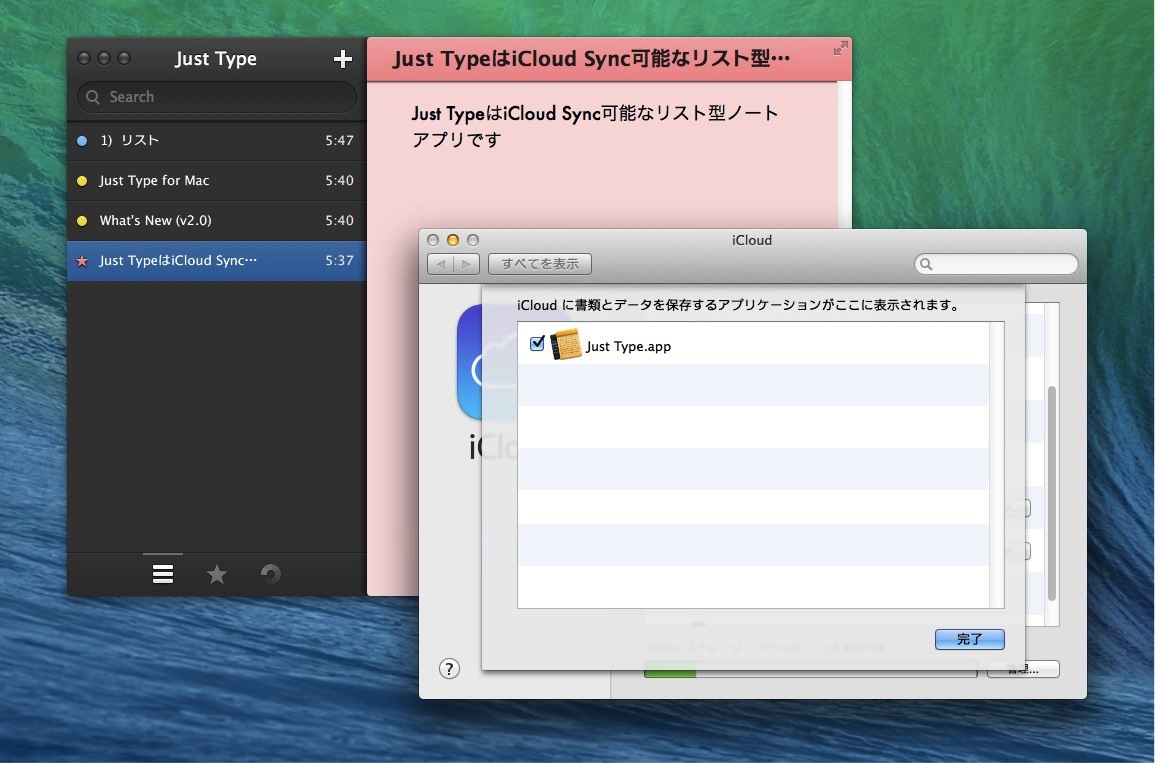Click the note body text in the pink editor

[594, 126]
